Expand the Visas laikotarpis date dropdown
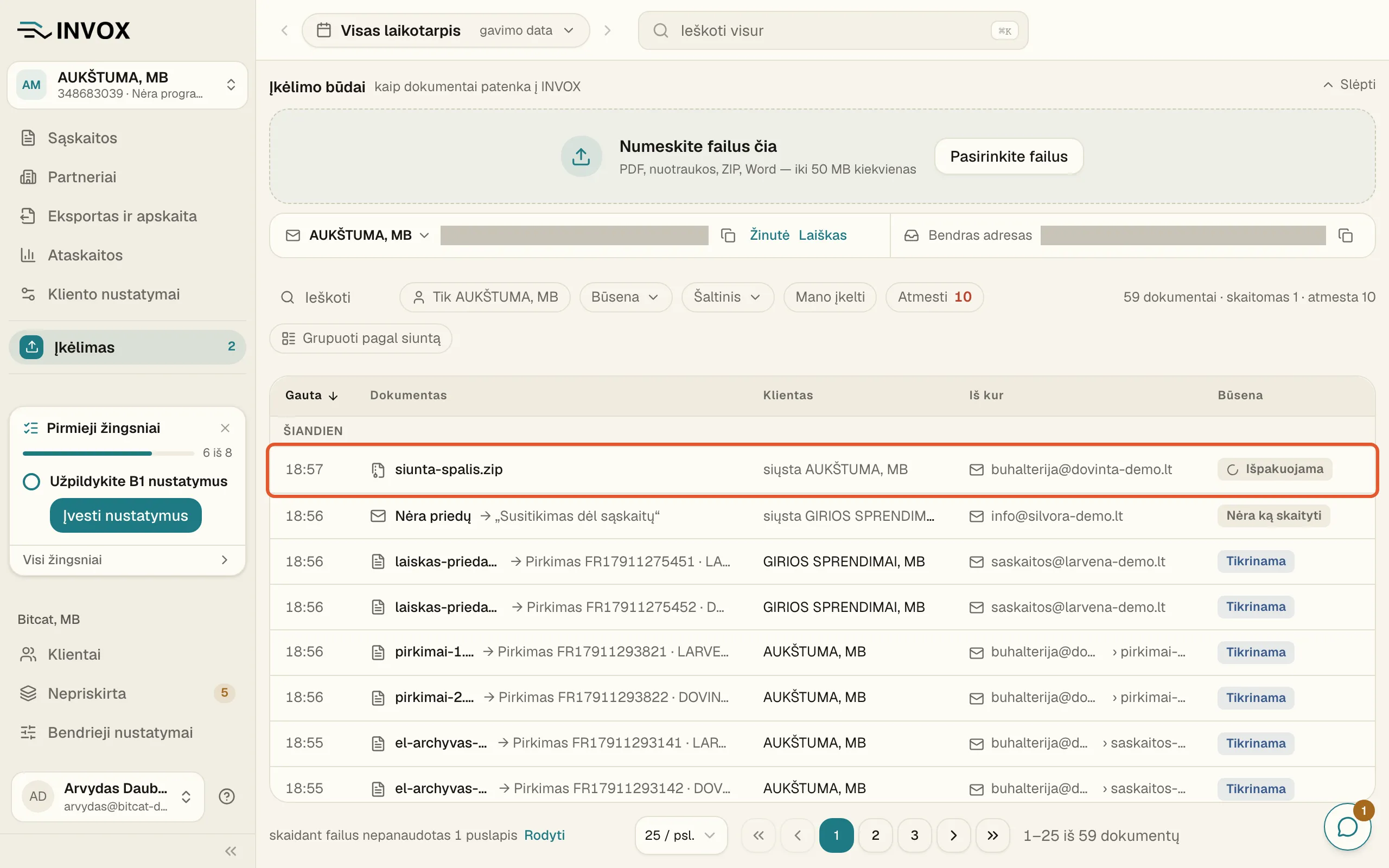Image resolution: width=1389 pixels, height=868 pixels. pos(446,30)
